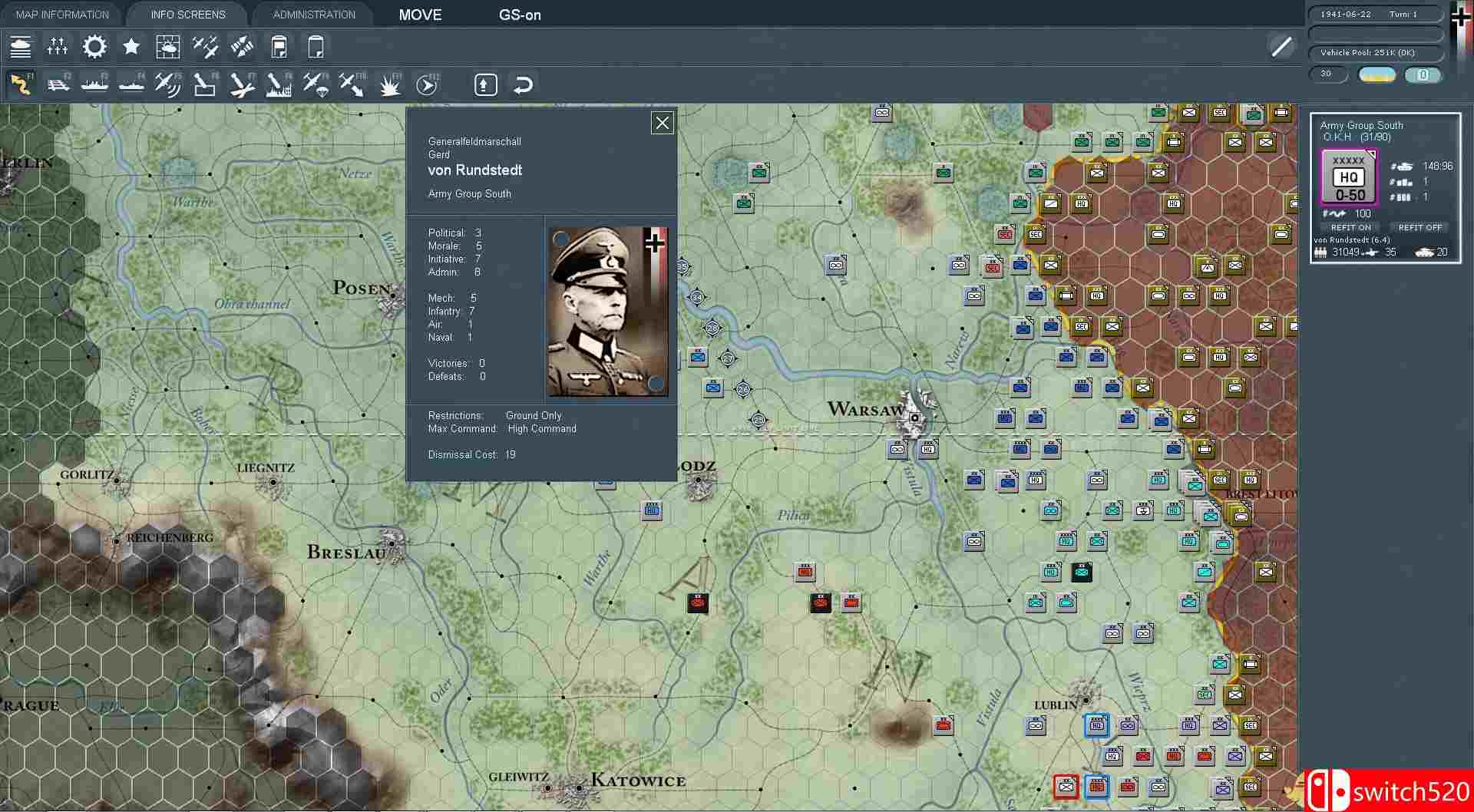The width and height of the screenshot is (1474, 812).
Task: Click the victory star icon
Action: (131, 47)
